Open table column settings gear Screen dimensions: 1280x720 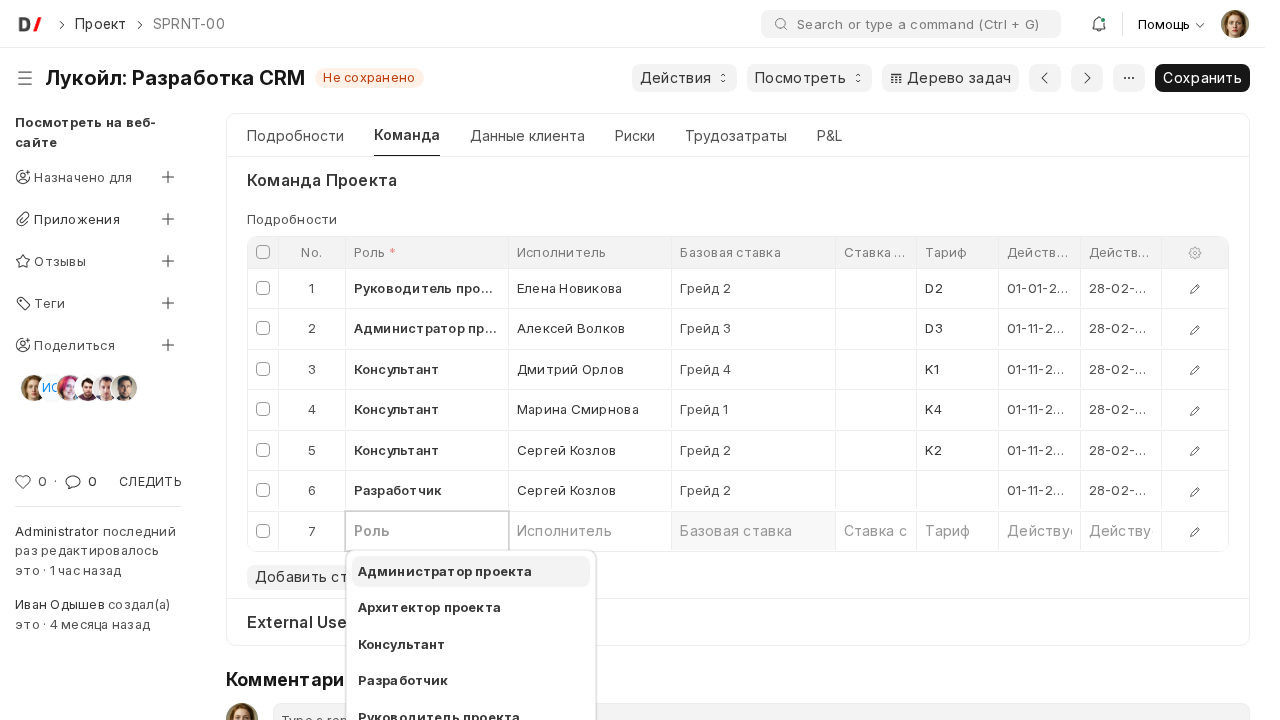[x=1195, y=253]
